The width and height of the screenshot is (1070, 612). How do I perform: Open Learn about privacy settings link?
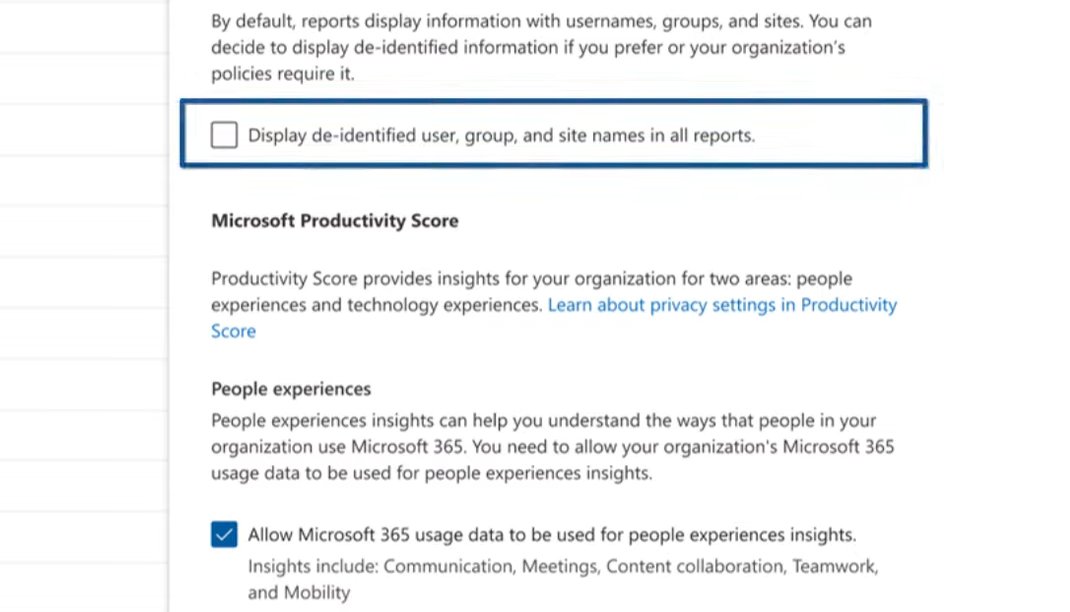pyautogui.click(x=722, y=305)
